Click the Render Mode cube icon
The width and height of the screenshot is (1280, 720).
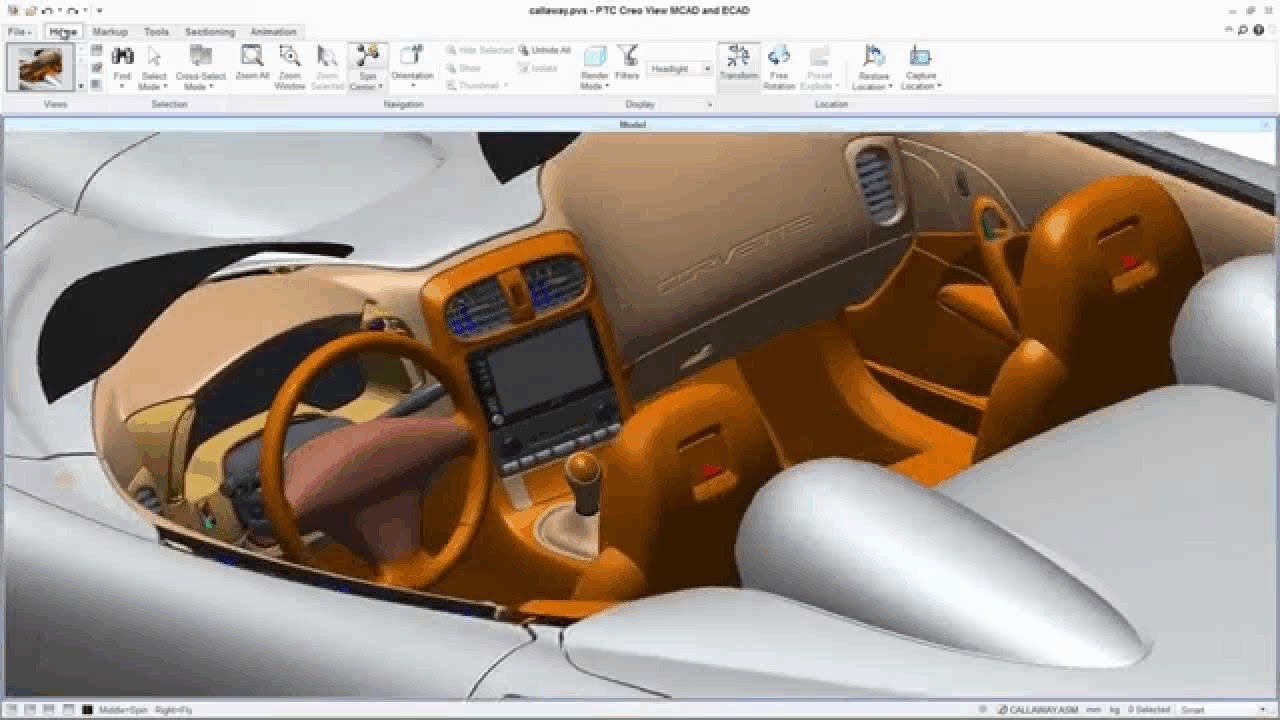(595, 56)
